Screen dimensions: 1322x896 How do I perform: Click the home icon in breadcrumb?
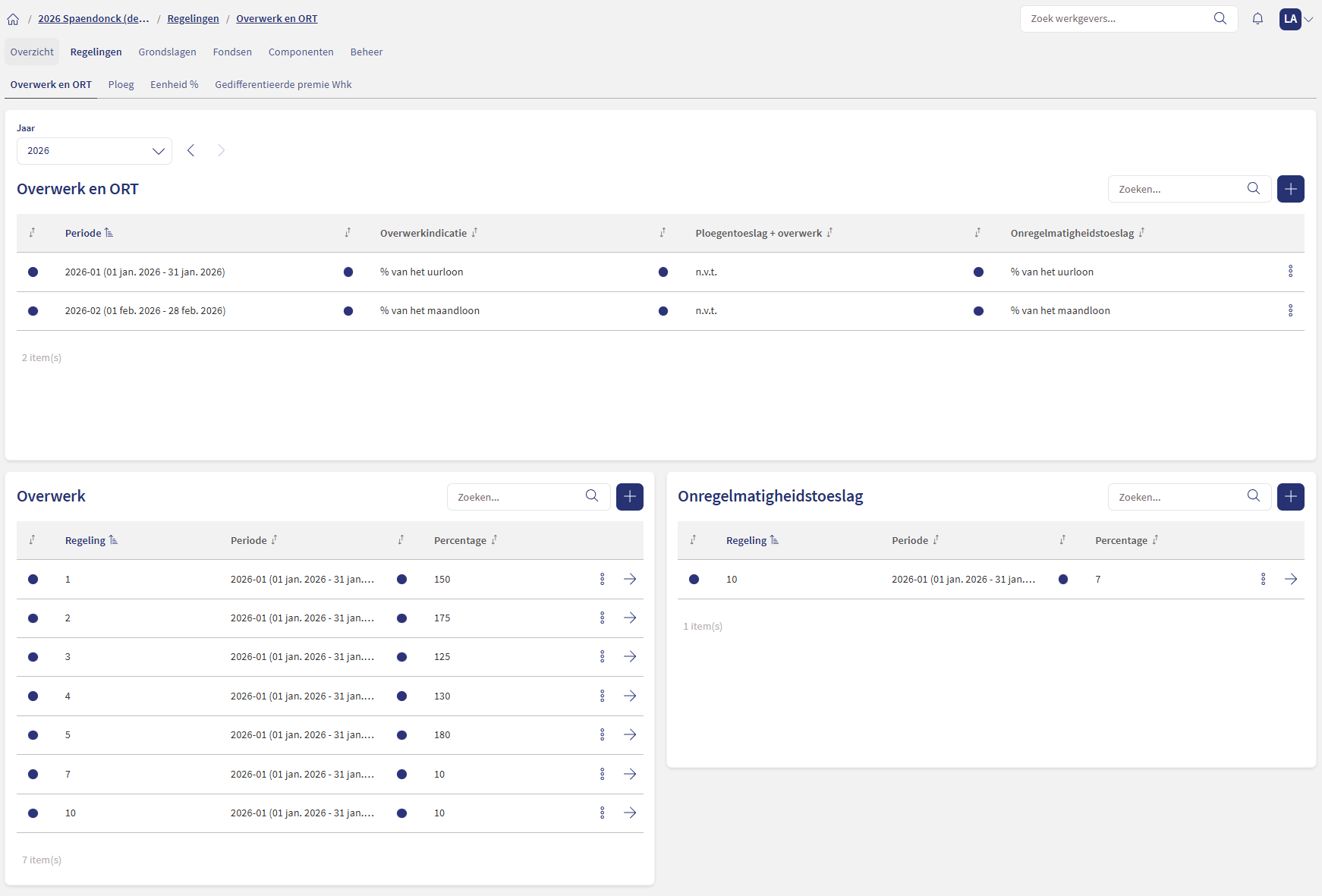point(13,19)
